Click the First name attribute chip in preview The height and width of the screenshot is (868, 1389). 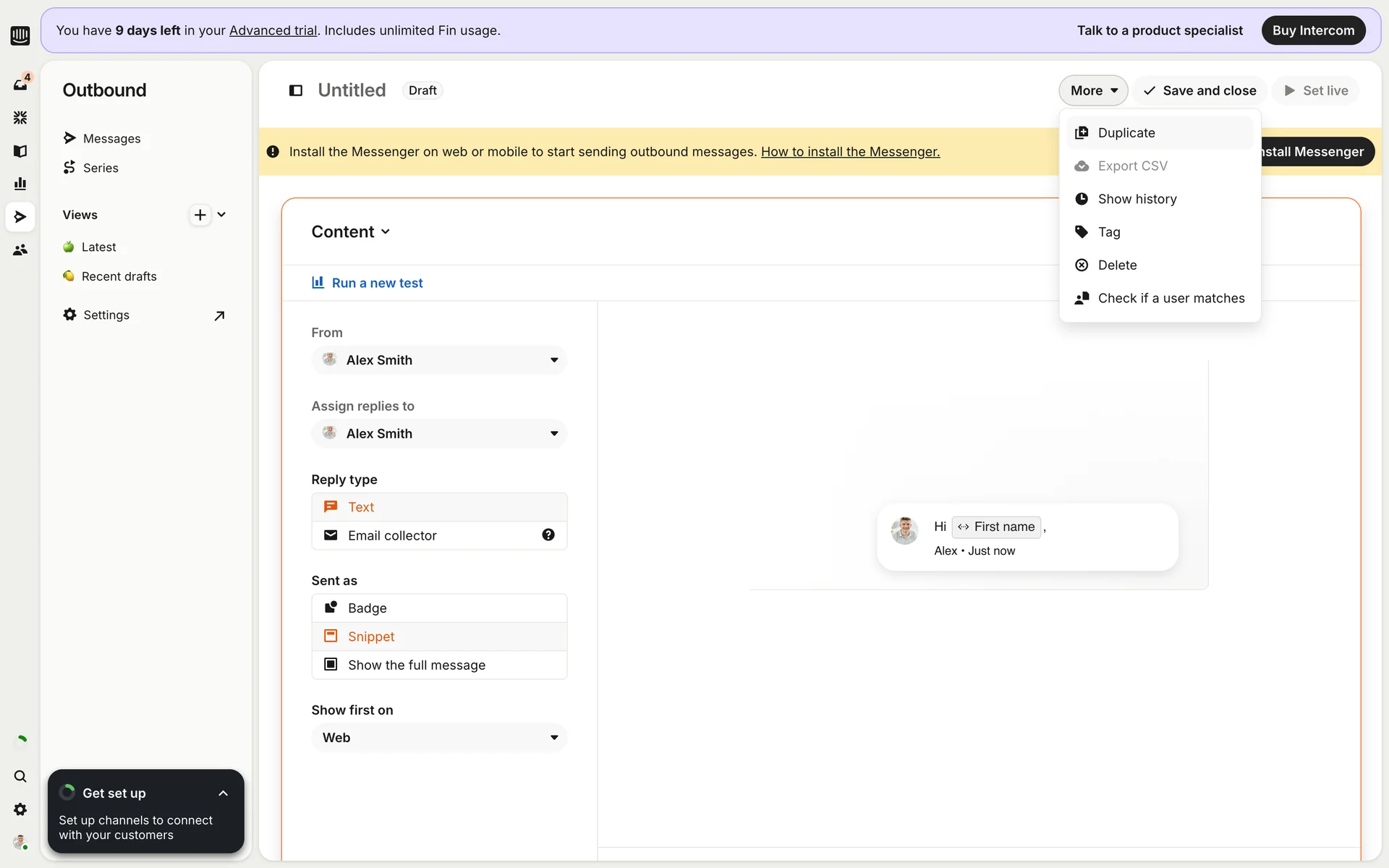[996, 527]
